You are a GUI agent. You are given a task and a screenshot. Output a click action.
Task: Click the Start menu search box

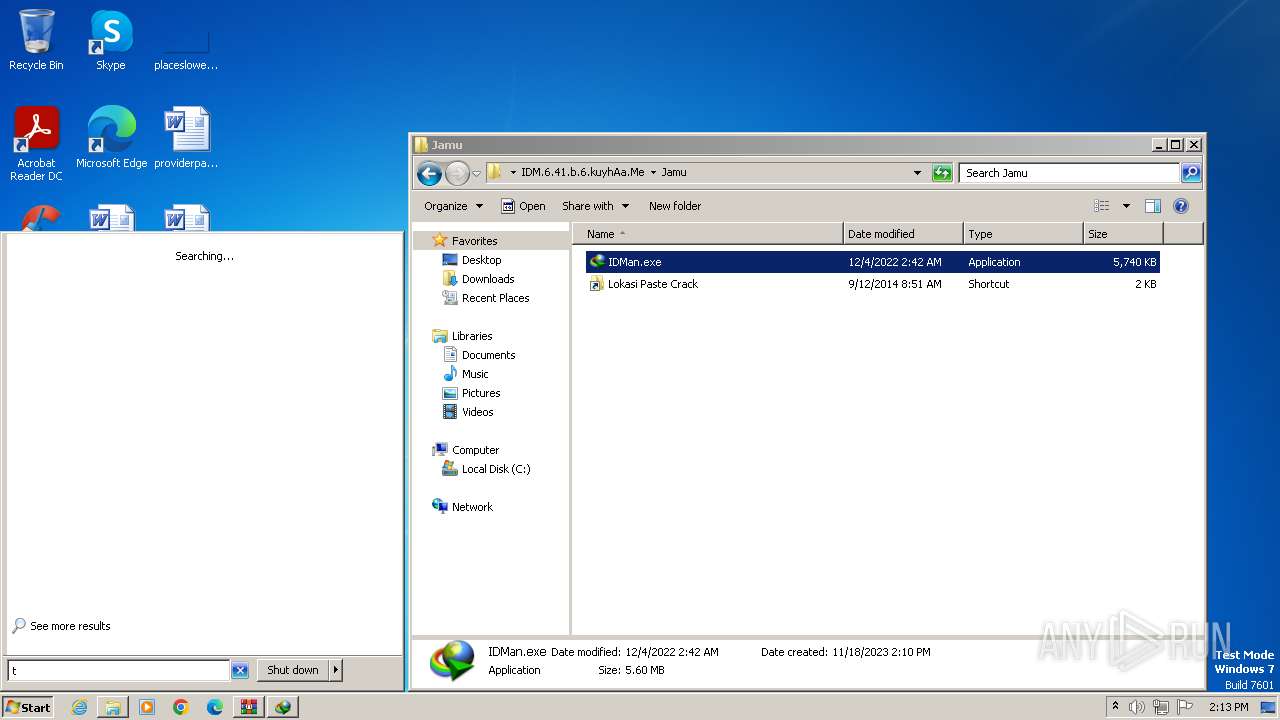coord(118,671)
